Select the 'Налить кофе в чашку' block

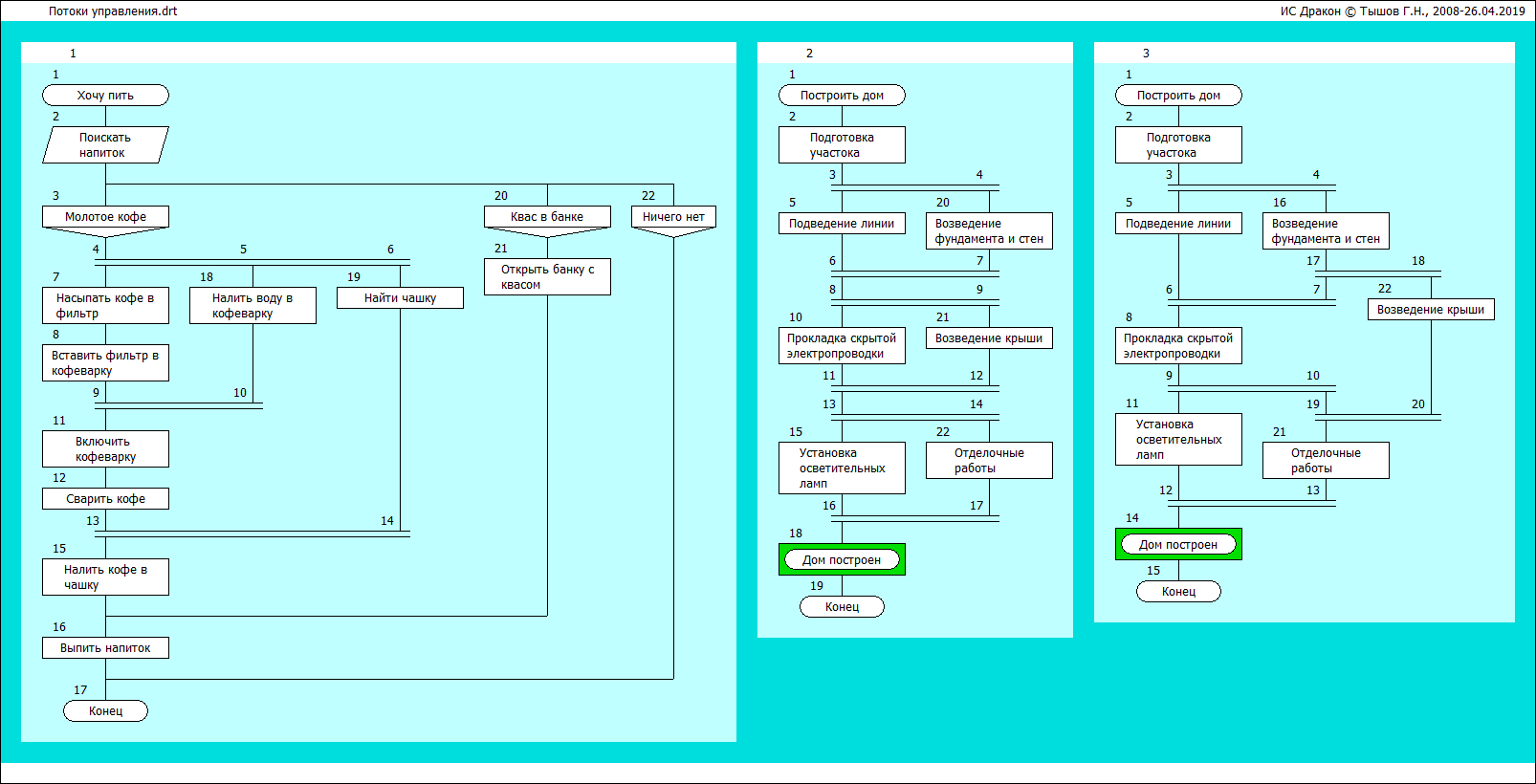click(x=105, y=577)
